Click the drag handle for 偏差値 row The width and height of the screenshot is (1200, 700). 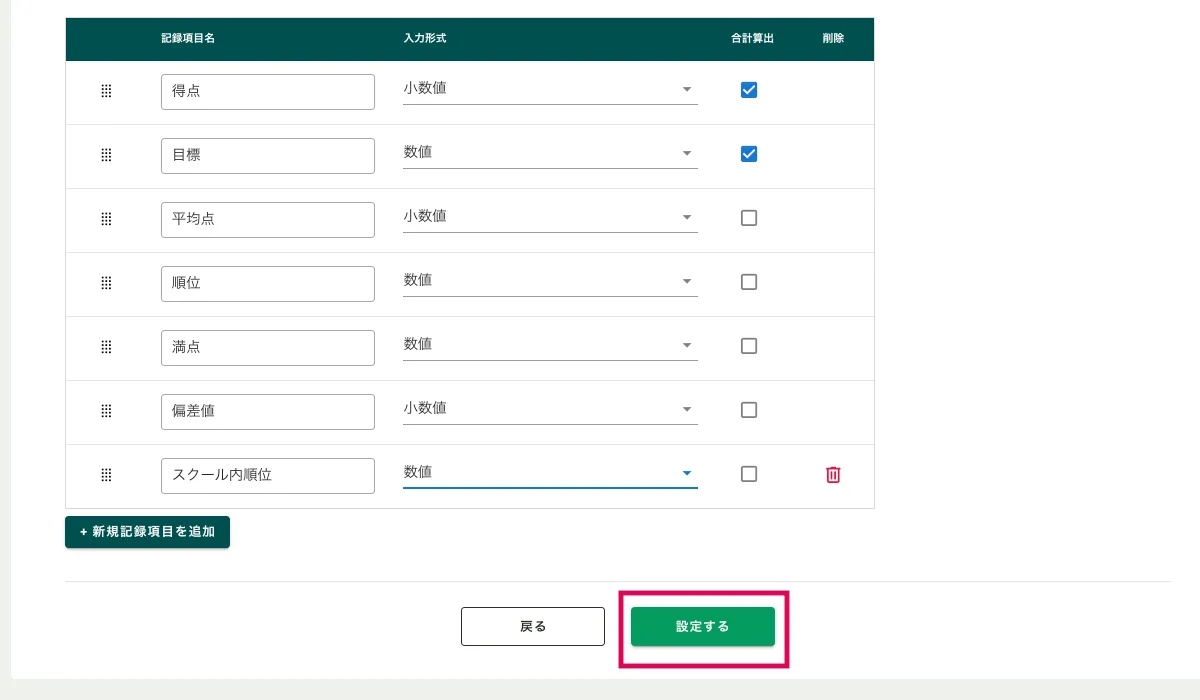point(106,411)
